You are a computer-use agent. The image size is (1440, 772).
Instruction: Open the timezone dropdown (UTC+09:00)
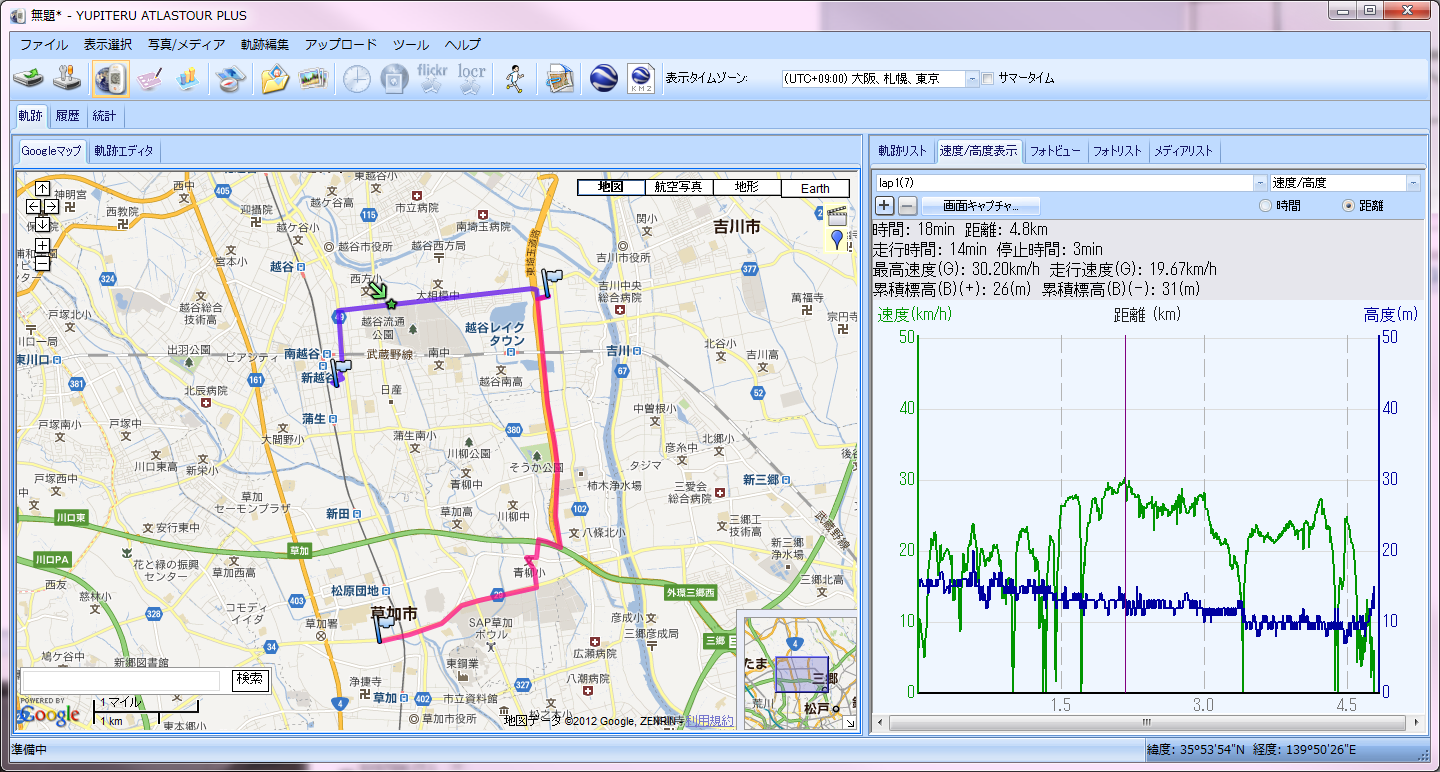pos(972,78)
